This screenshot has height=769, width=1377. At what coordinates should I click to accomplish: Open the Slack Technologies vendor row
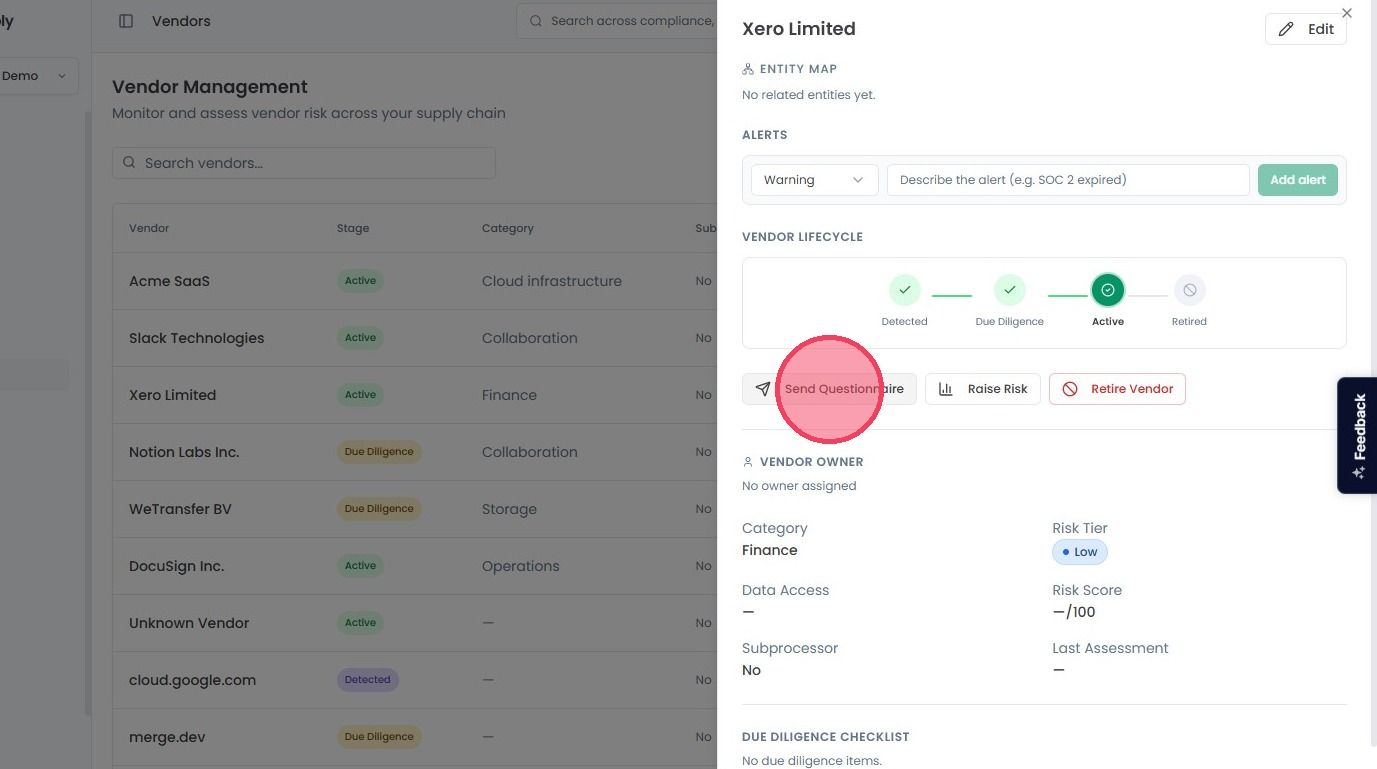coord(414,338)
